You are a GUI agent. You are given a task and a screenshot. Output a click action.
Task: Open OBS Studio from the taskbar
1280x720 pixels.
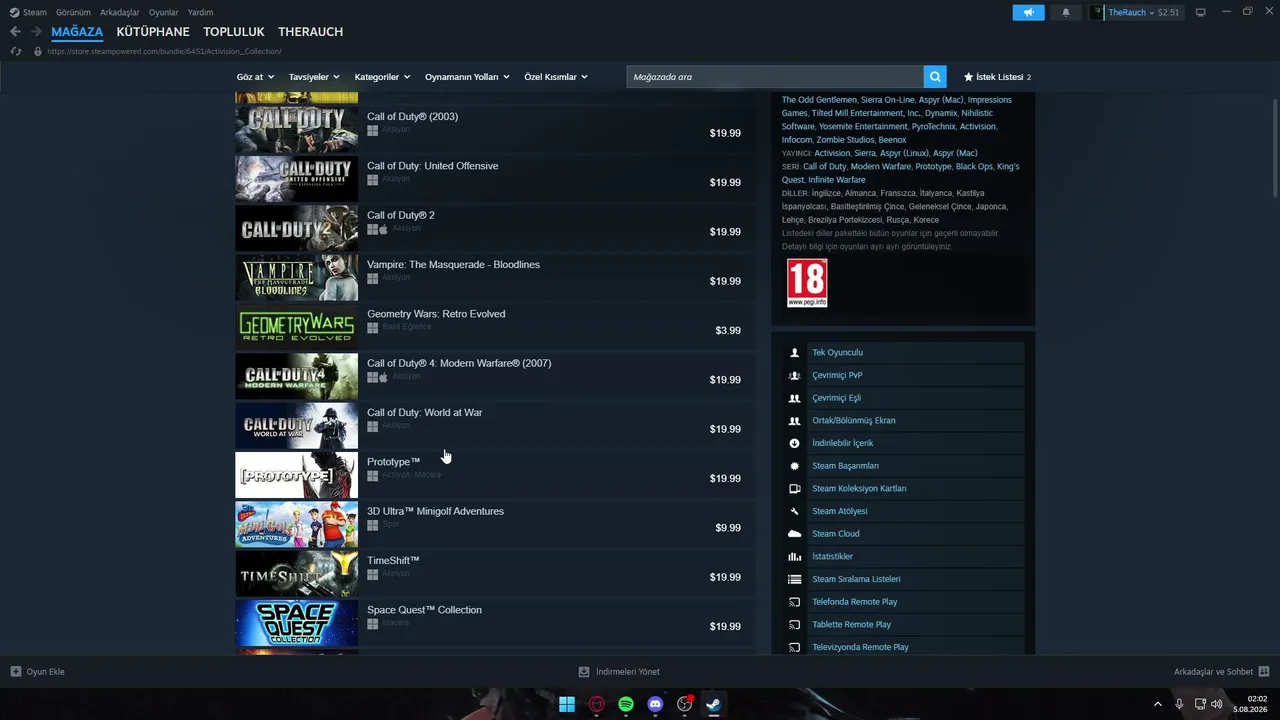point(685,704)
